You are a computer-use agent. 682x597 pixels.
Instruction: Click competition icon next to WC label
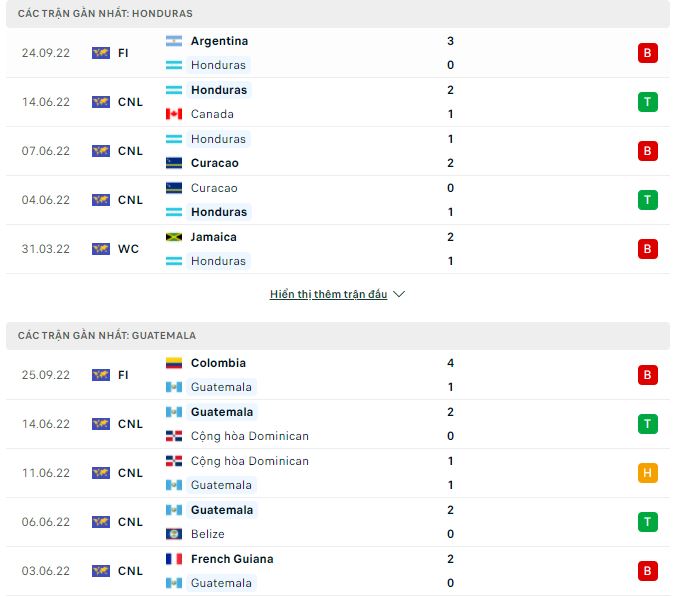(100, 249)
